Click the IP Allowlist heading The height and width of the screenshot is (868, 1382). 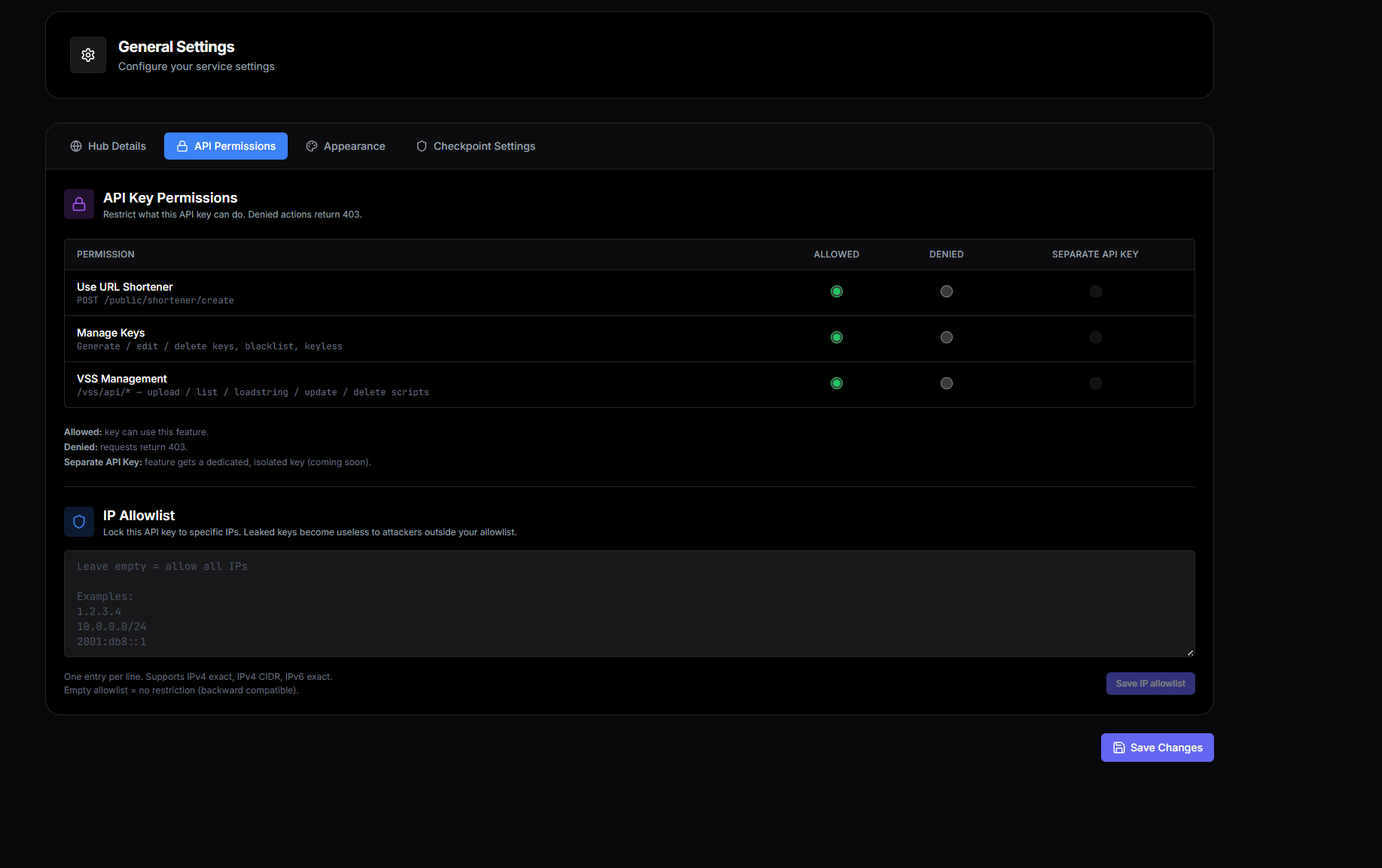(139, 516)
